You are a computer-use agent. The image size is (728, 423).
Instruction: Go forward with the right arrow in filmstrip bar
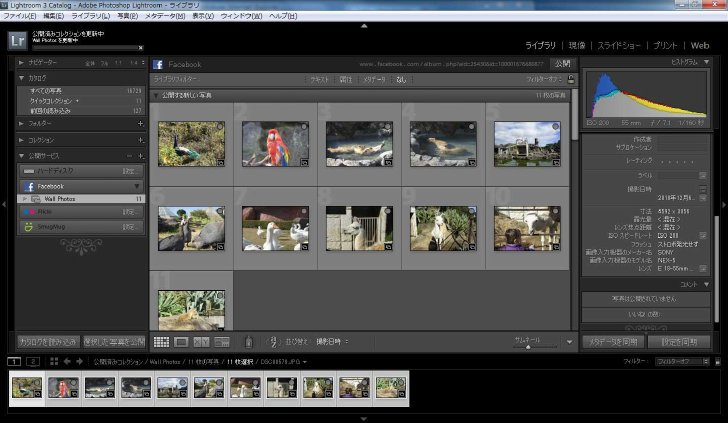pyautogui.click(x=79, y=361)
